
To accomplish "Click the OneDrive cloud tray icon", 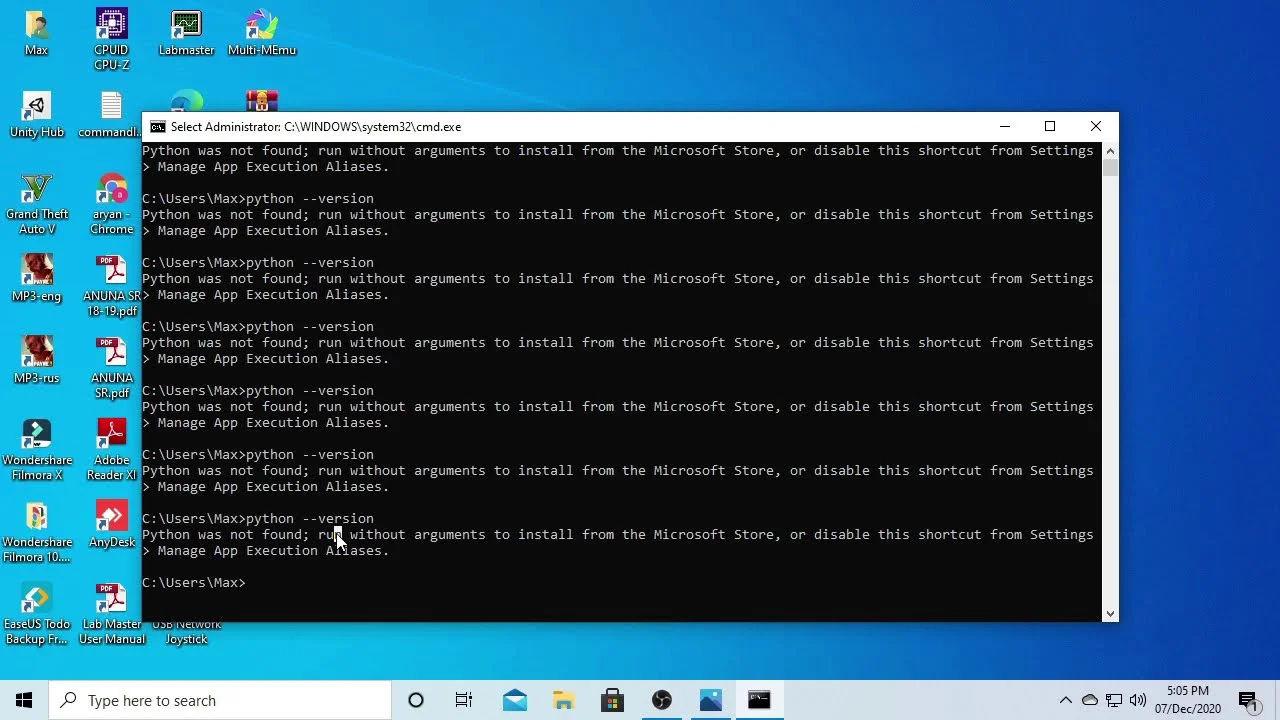I will (x=1090, y=700).
